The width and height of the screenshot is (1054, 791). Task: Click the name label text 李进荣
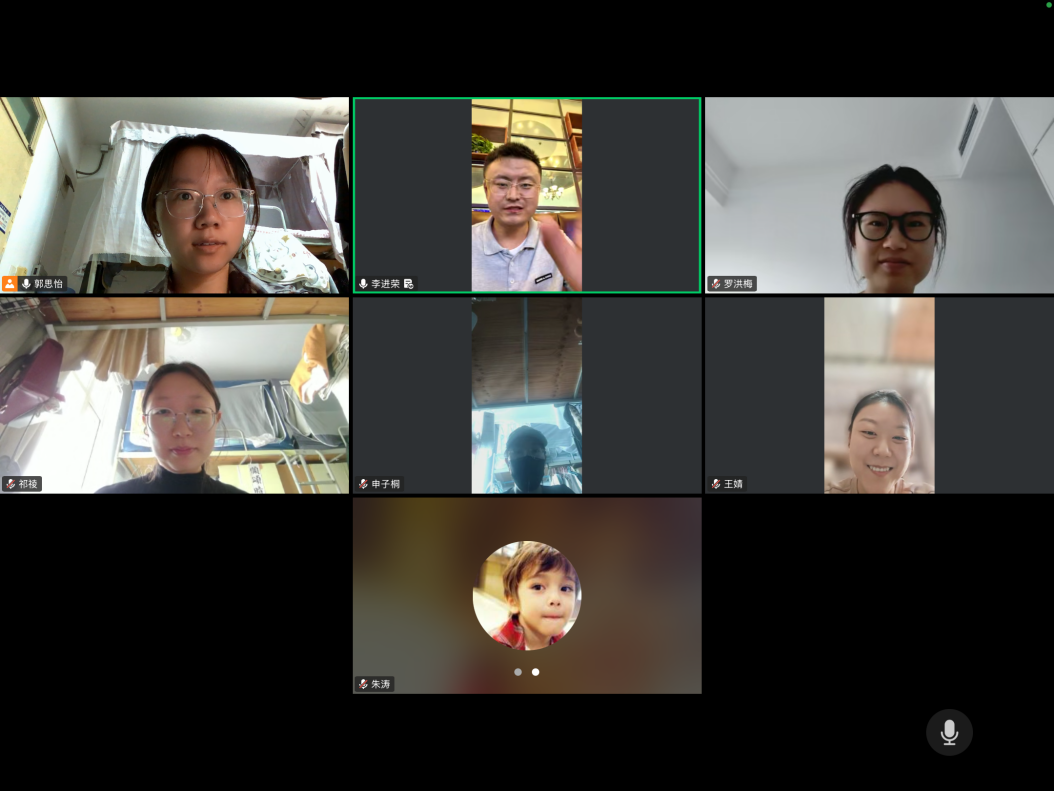coord(385,284)
